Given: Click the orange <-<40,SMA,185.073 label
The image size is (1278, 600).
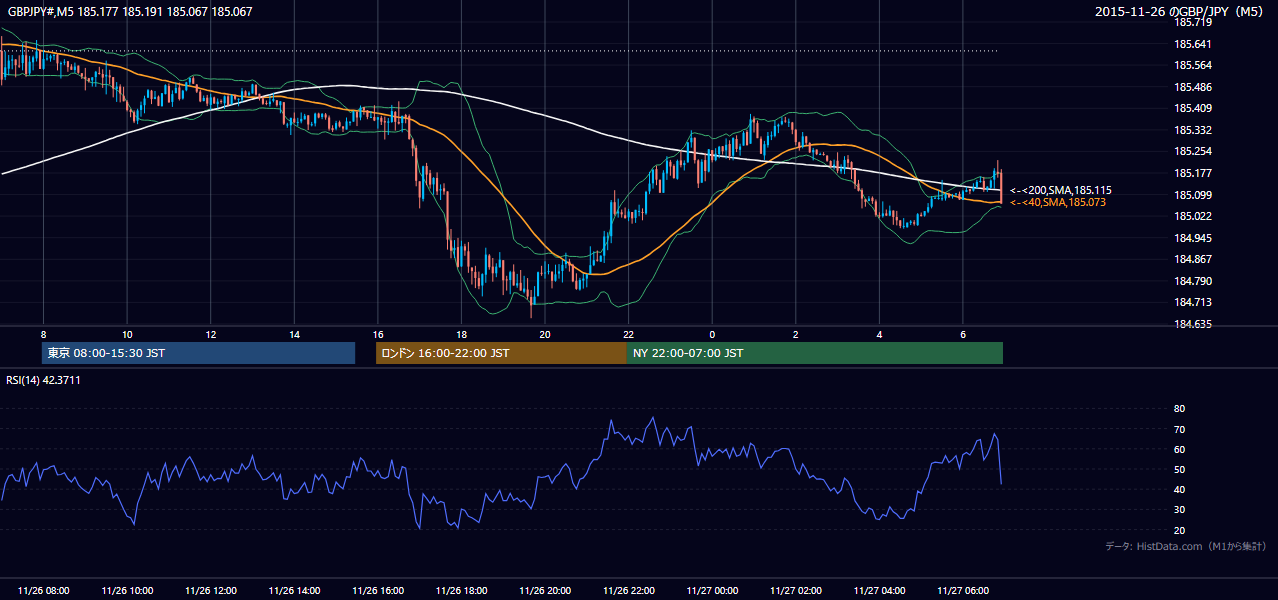Looking at the screenshot, I should click(x=1059, y=203).
